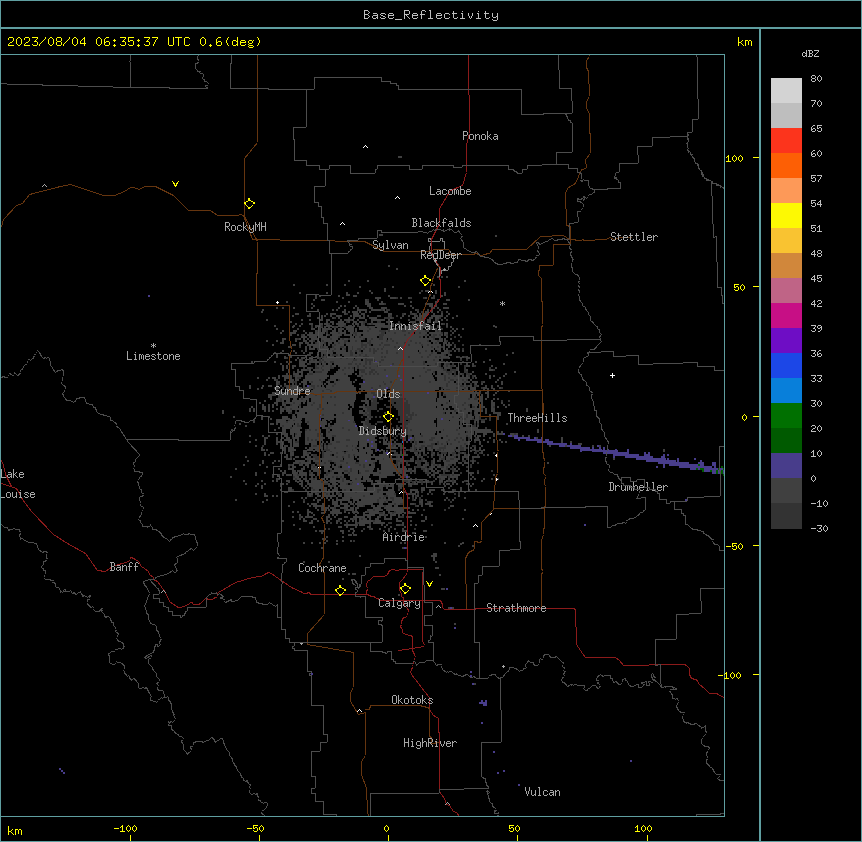This screenshot has width=862, height=842.
Task: Click the 2023/08/04 06:35:37 UTC timestamp
Action: click(99, 42)
